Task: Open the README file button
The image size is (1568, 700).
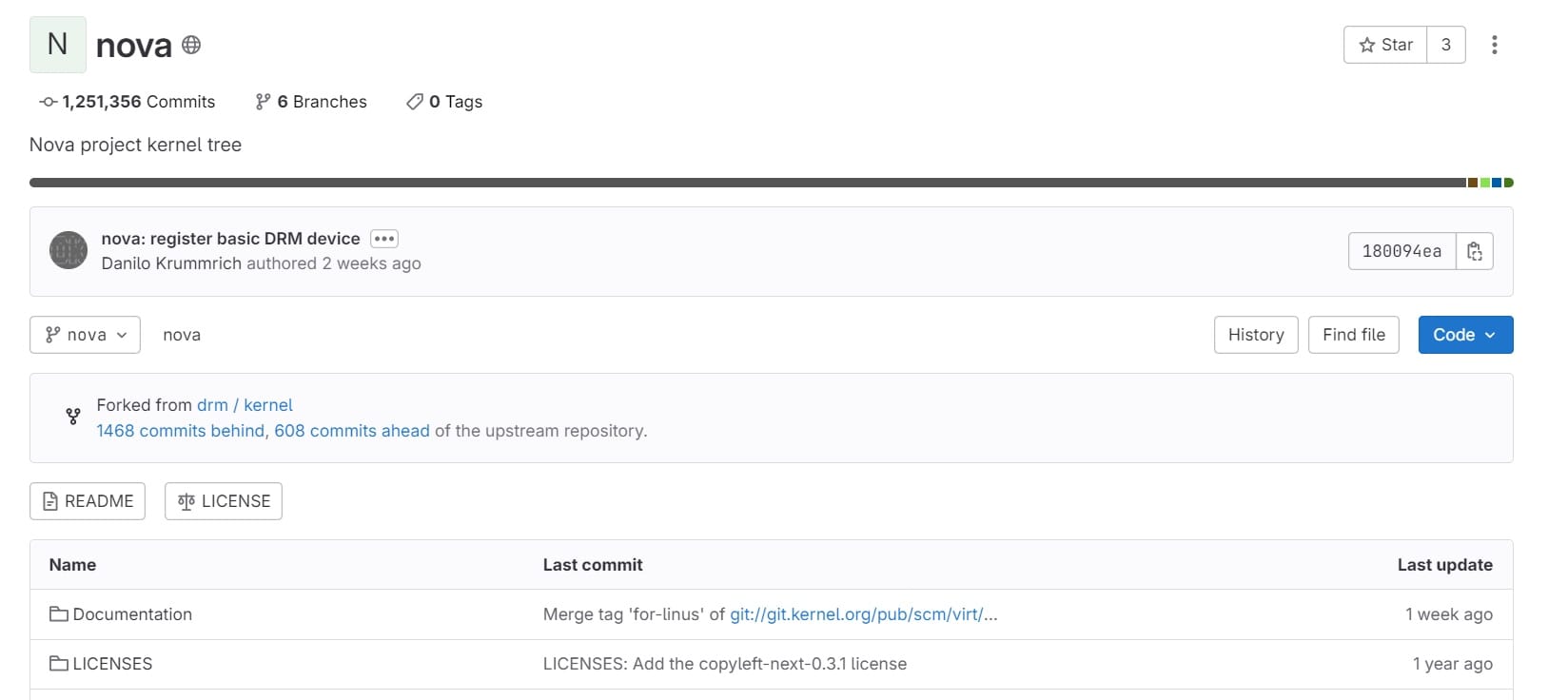Action: click(88, 501)
